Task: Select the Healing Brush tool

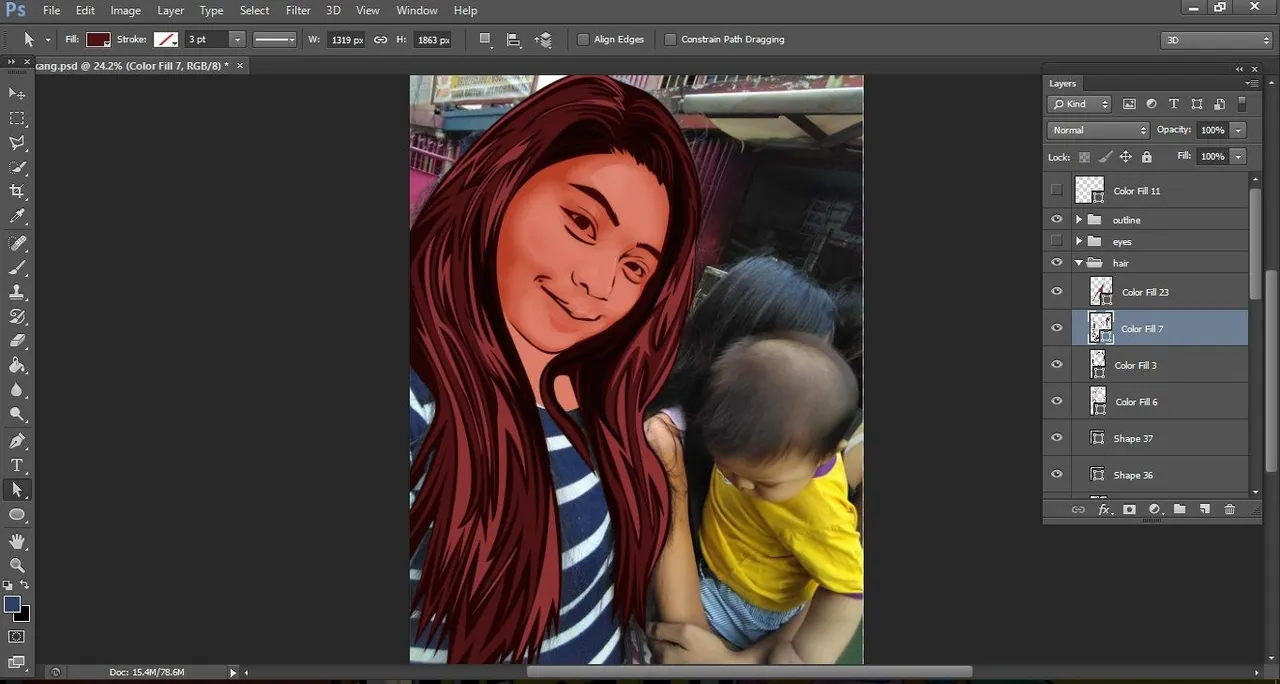Action: point(17,243)
